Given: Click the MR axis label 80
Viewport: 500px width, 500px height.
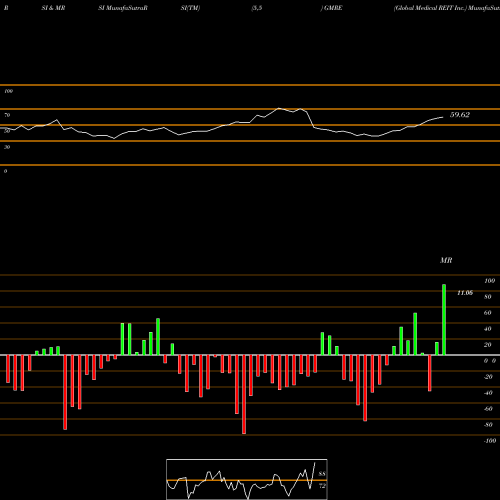Looking at the screenshot, I should [488, 297].
